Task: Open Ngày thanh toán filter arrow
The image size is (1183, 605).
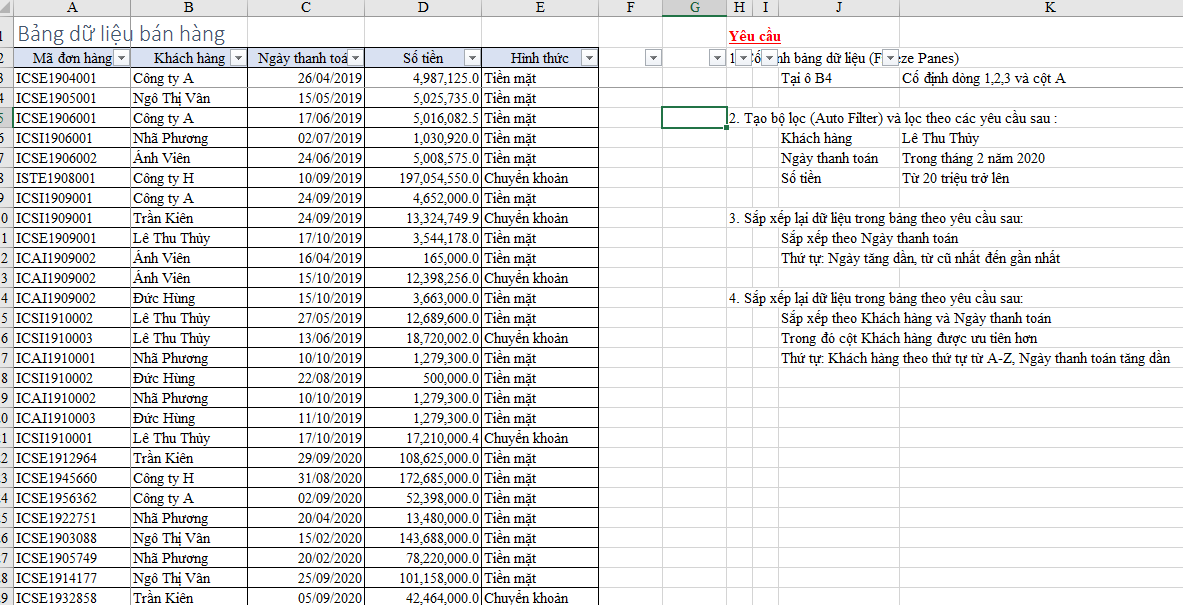Action: click(x=355, y=58)
